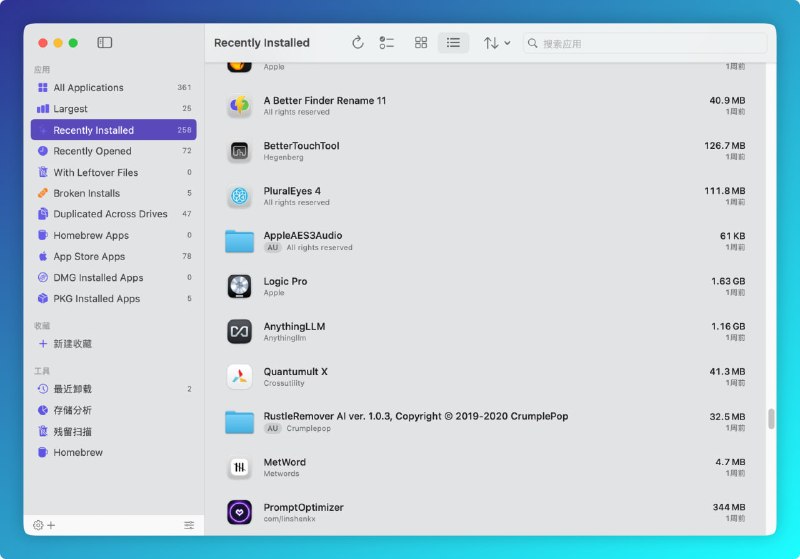Click the vertical scrollbar thumb in app list
800x559 pixels.
click(x=771, y=419)
